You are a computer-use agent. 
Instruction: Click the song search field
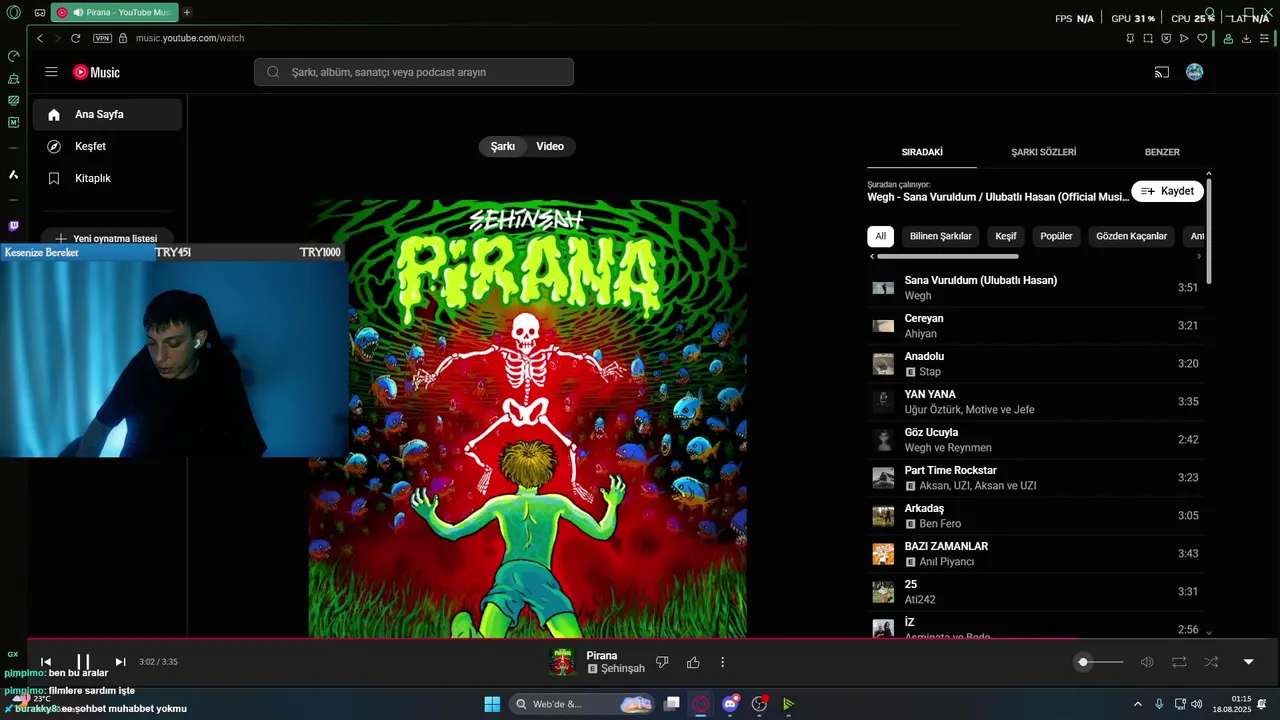click(414, 72)
